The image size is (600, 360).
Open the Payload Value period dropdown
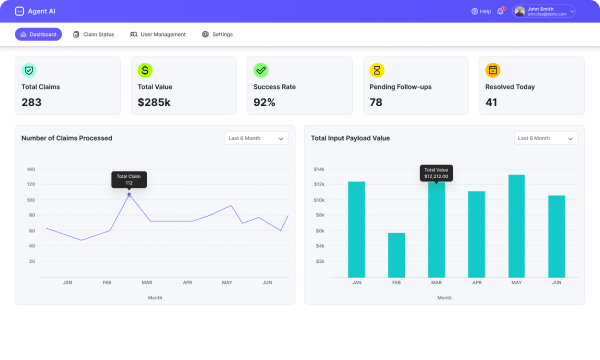coord(546,138)
